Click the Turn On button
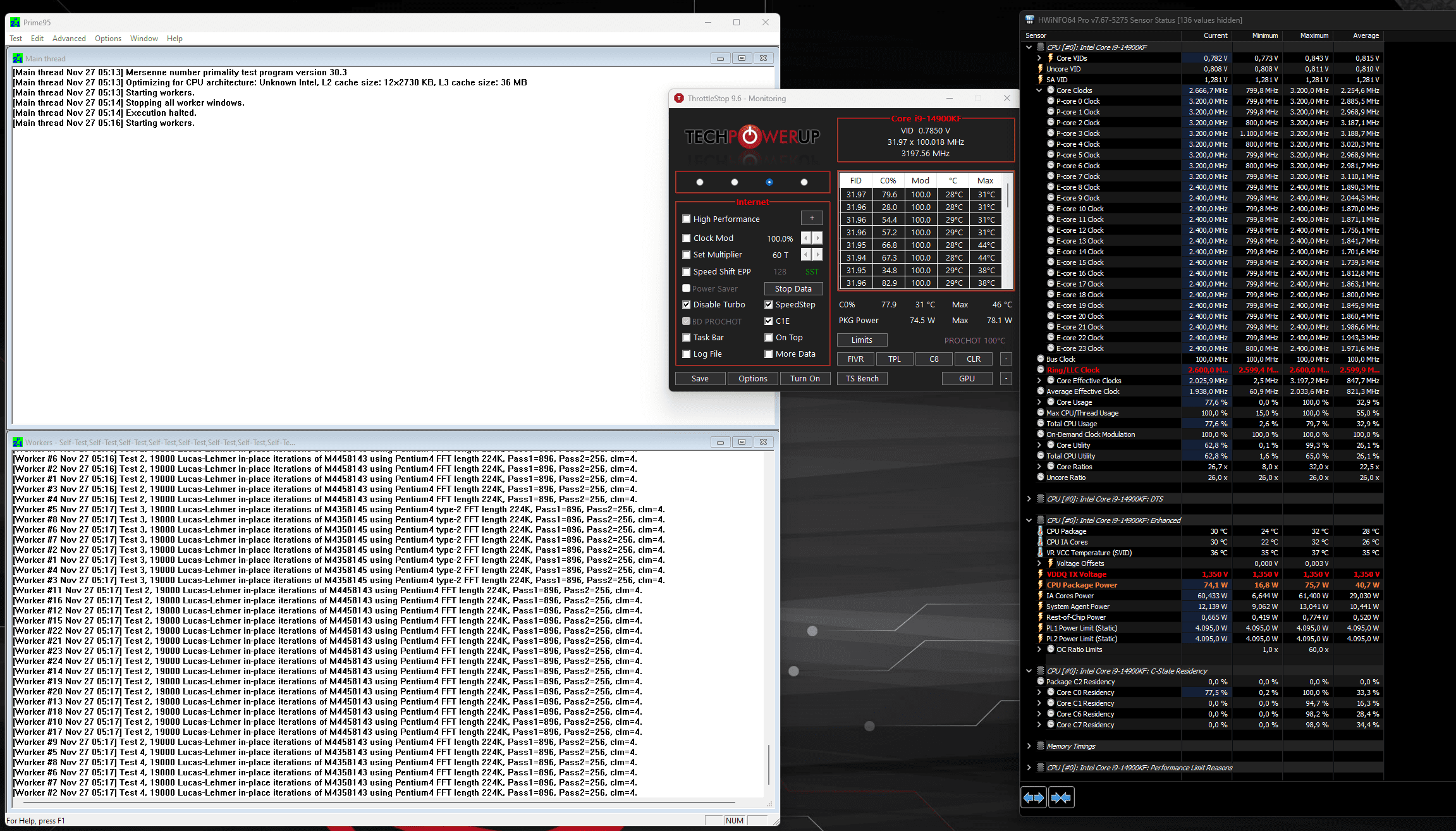Screen dimensions: 1456x831 tap(805, 378)
